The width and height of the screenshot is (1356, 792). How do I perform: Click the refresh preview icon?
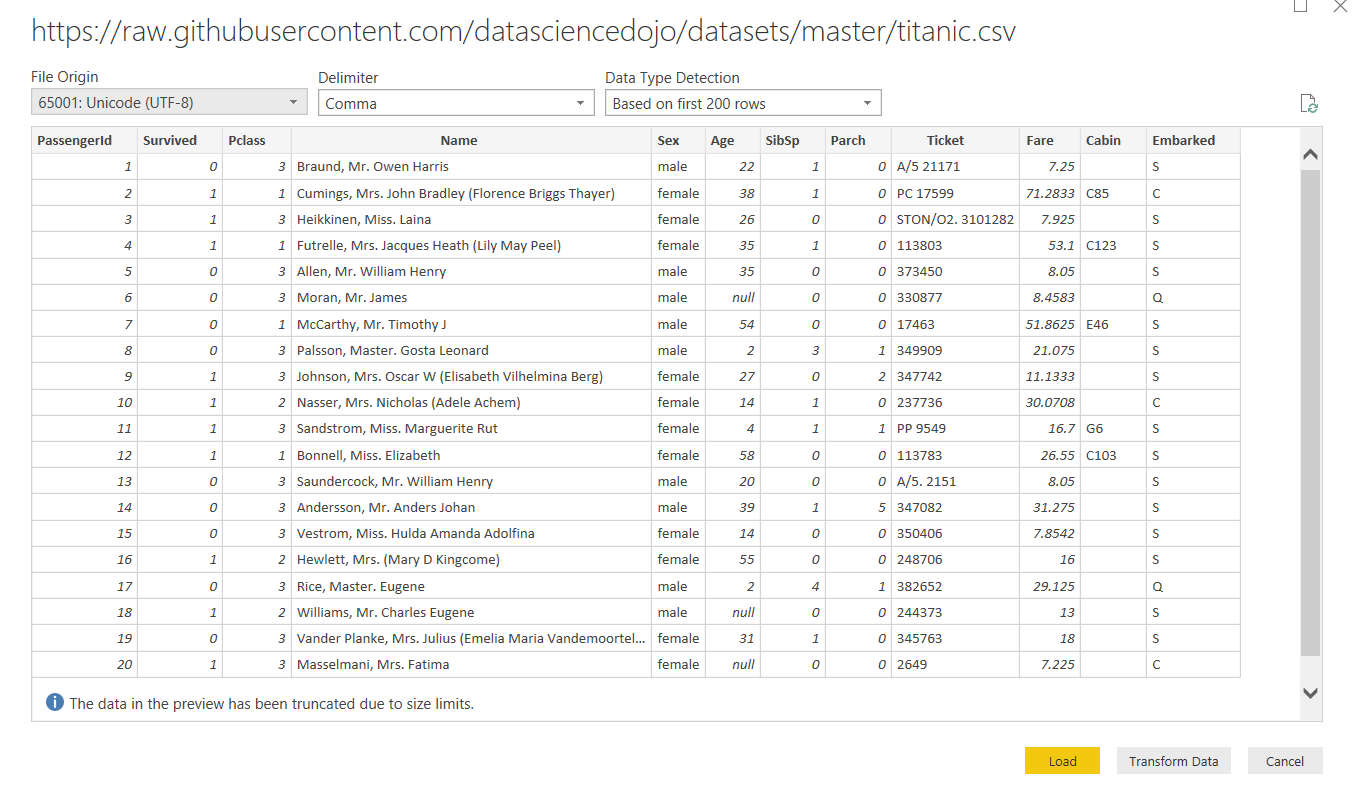[1308, 104]
